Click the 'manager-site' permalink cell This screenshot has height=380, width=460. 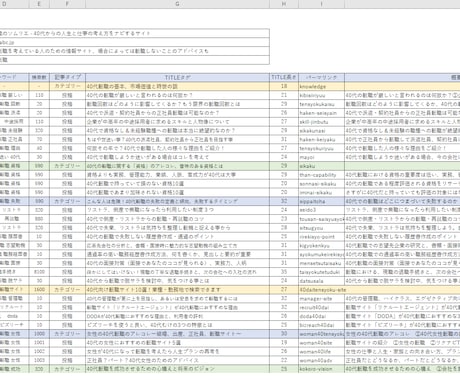tap(322, 298)
